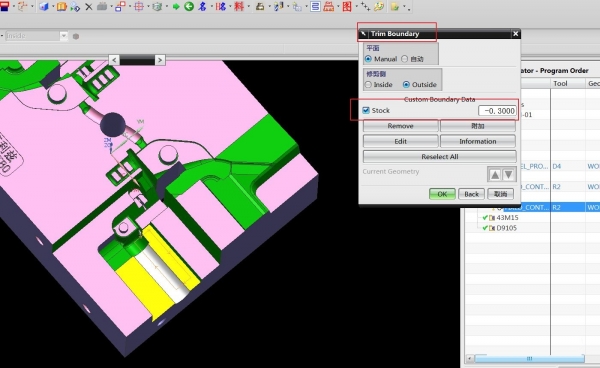The width and height of the screenshot is (600, 368).
Task: Open dropdown arrow beside red crosshair icon
Action: point(148,7)
